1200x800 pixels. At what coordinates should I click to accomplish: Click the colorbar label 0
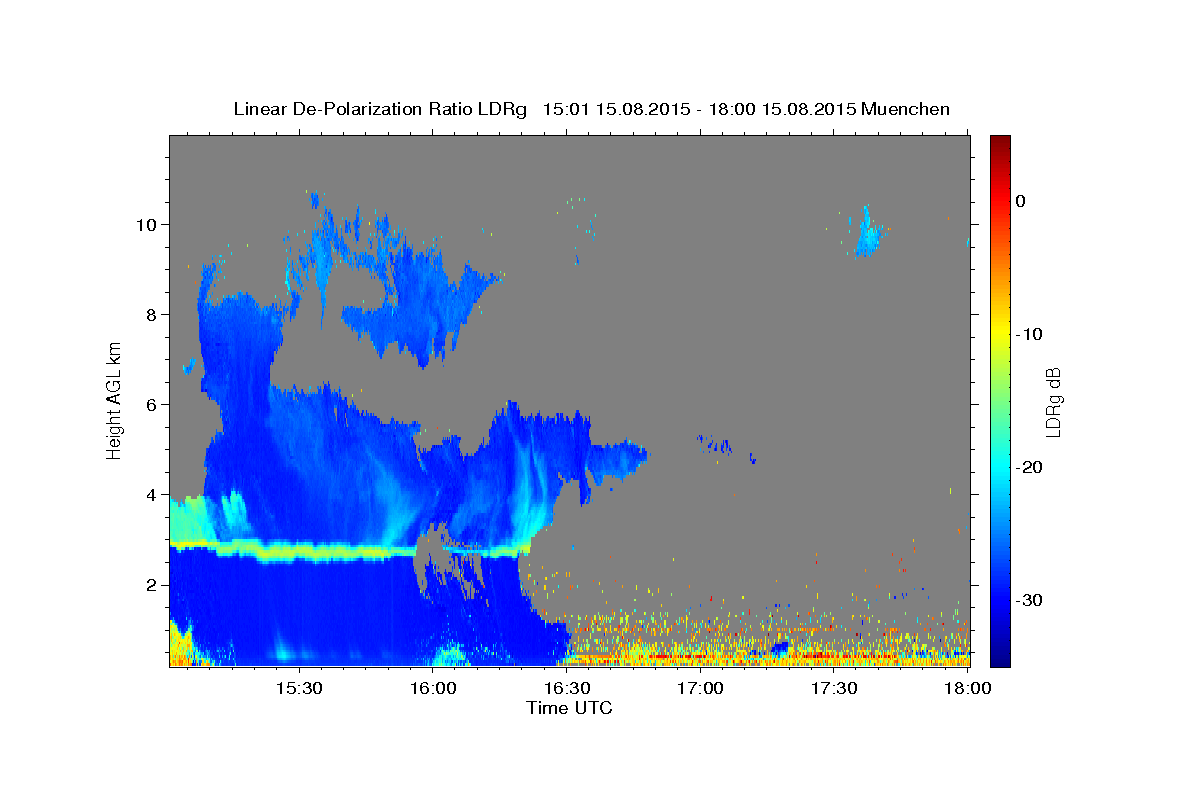click(1021, 201)
